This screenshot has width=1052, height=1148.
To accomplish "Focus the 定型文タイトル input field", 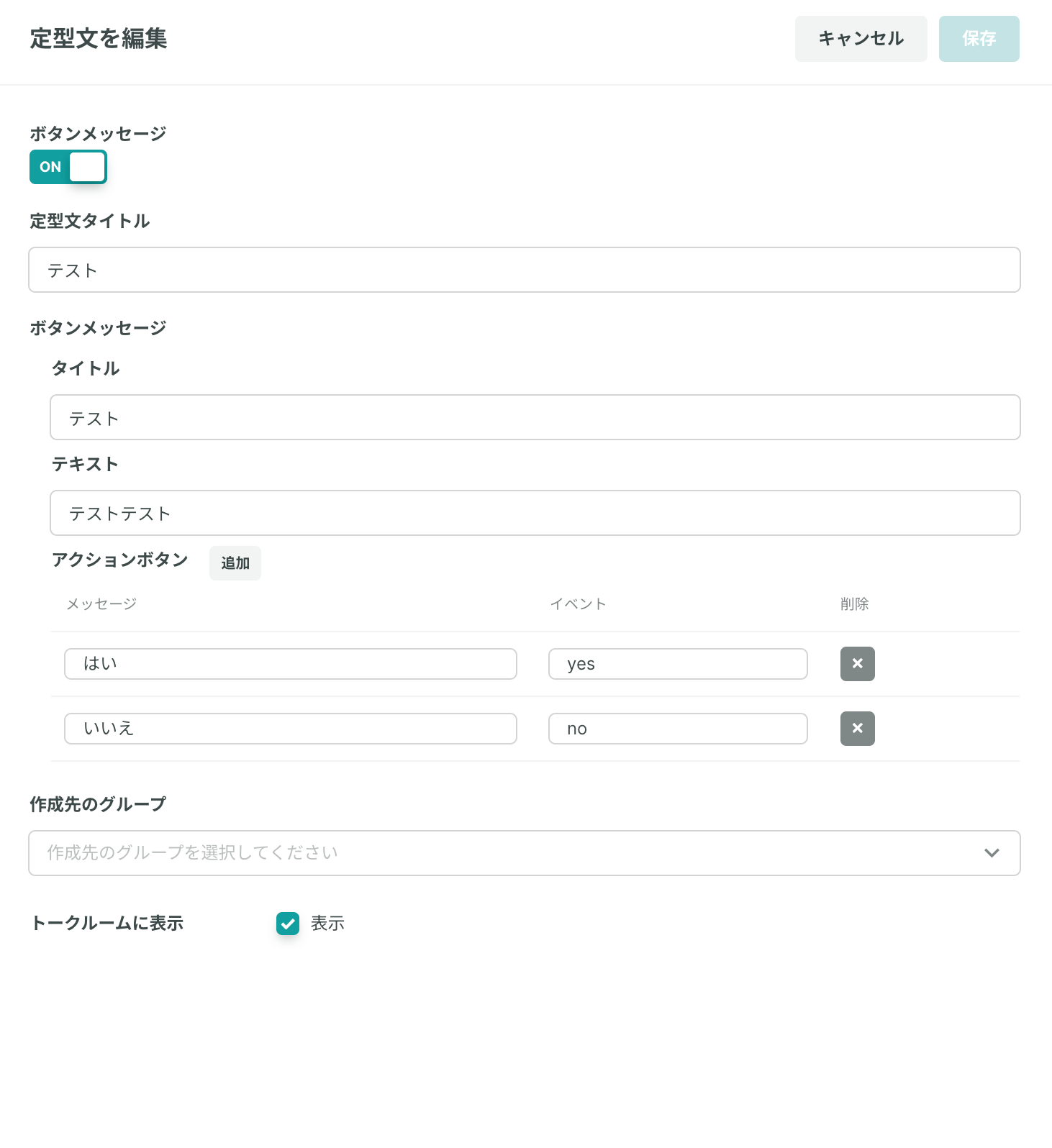I will [x=525, y=270].
